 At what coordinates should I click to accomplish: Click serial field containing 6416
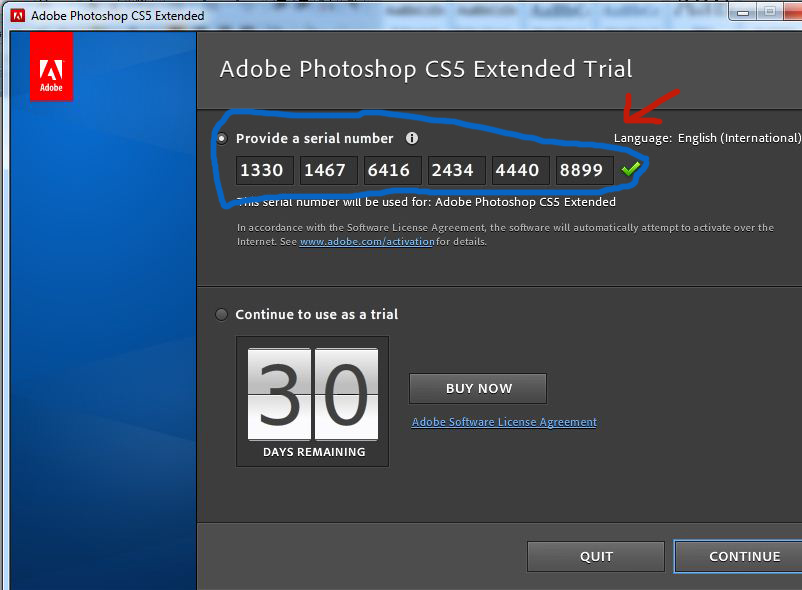click(x=393, y=170)
